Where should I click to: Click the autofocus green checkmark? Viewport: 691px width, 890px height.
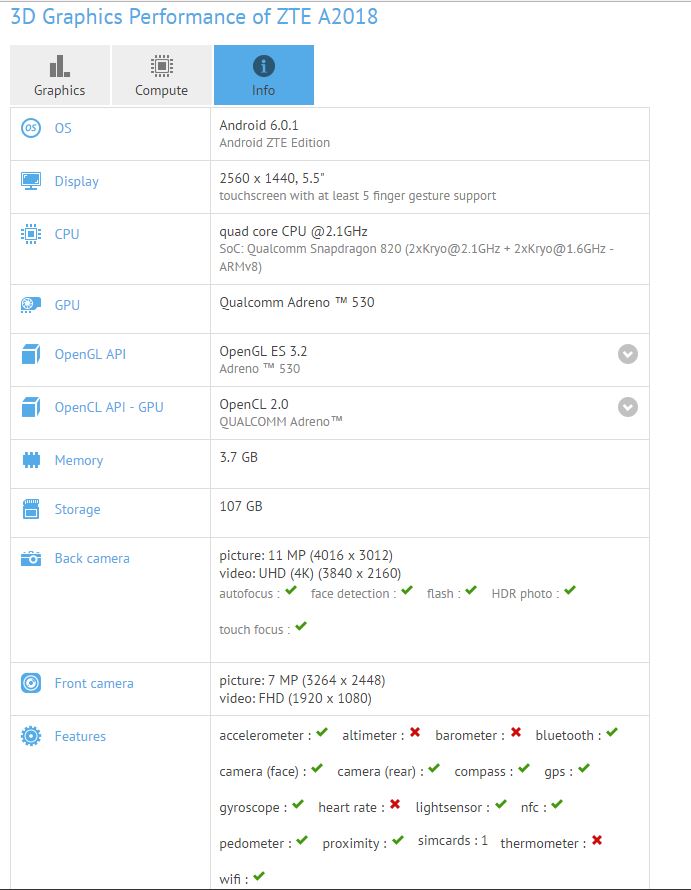(x=291, y=591)
